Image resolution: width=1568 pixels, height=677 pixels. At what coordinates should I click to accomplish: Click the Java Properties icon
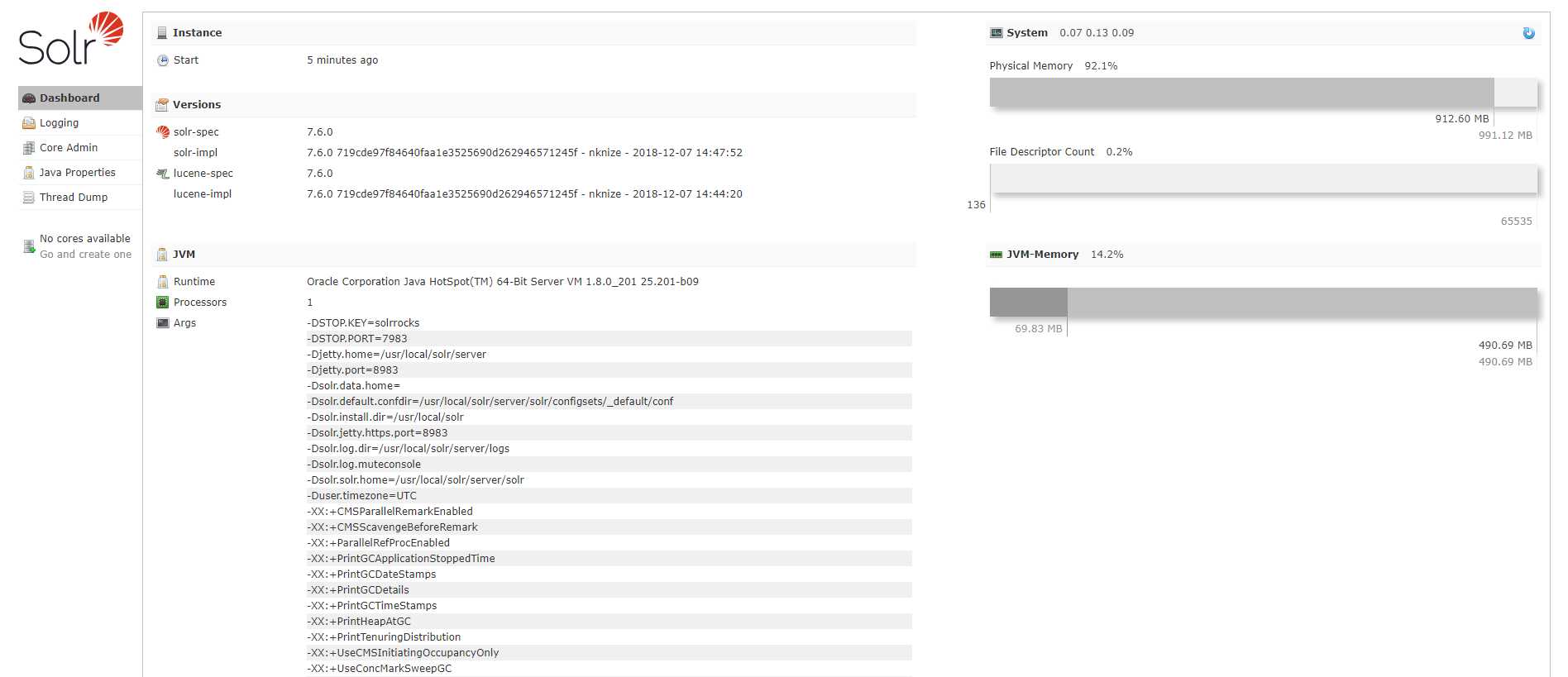tap(29, 173)
